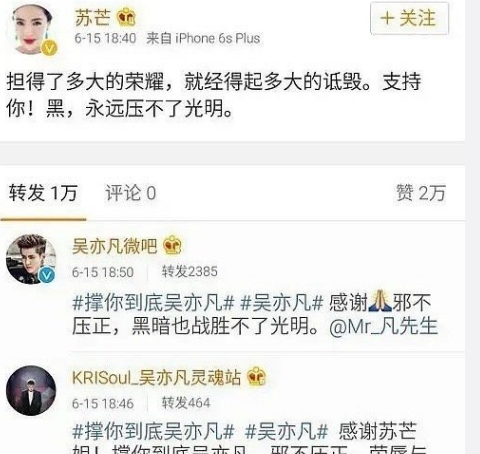Screen dimensions: 480x454
Task: Click the crown badge beside 吴亦凡微吧
Action: [172, 246]
